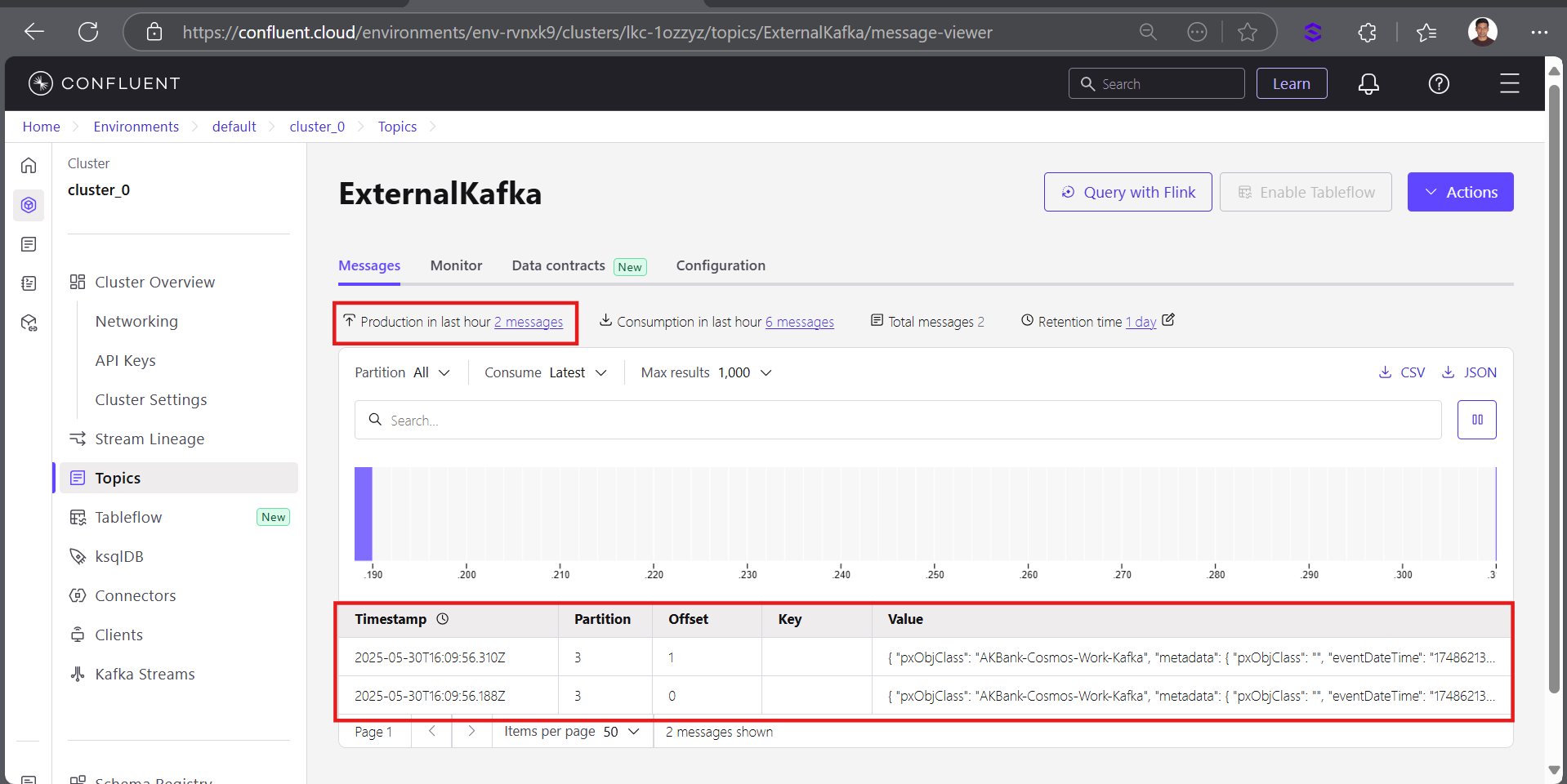Screen dimensions: 1567x784
Task: Go to next page arrow
Action: point(471,732)
